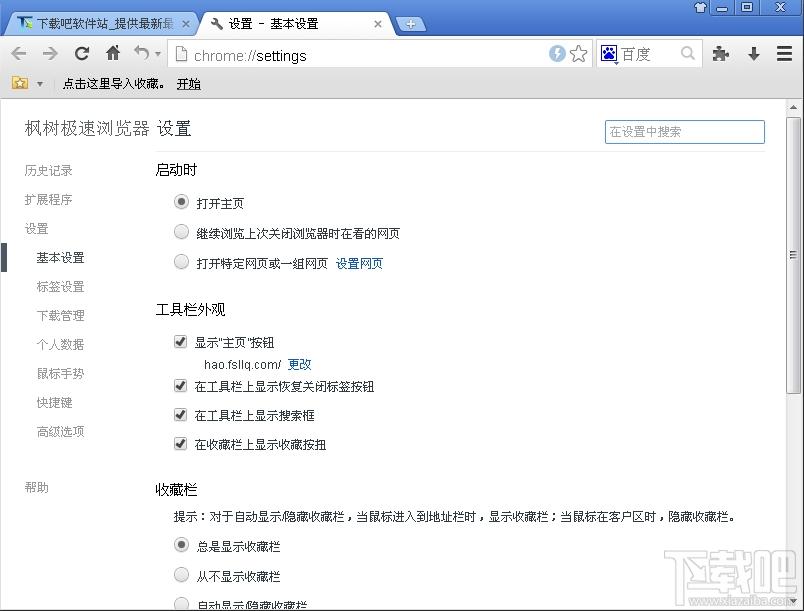
Task: Select 个人数据 in the sidebar
Action: click(x=60, y=344)
